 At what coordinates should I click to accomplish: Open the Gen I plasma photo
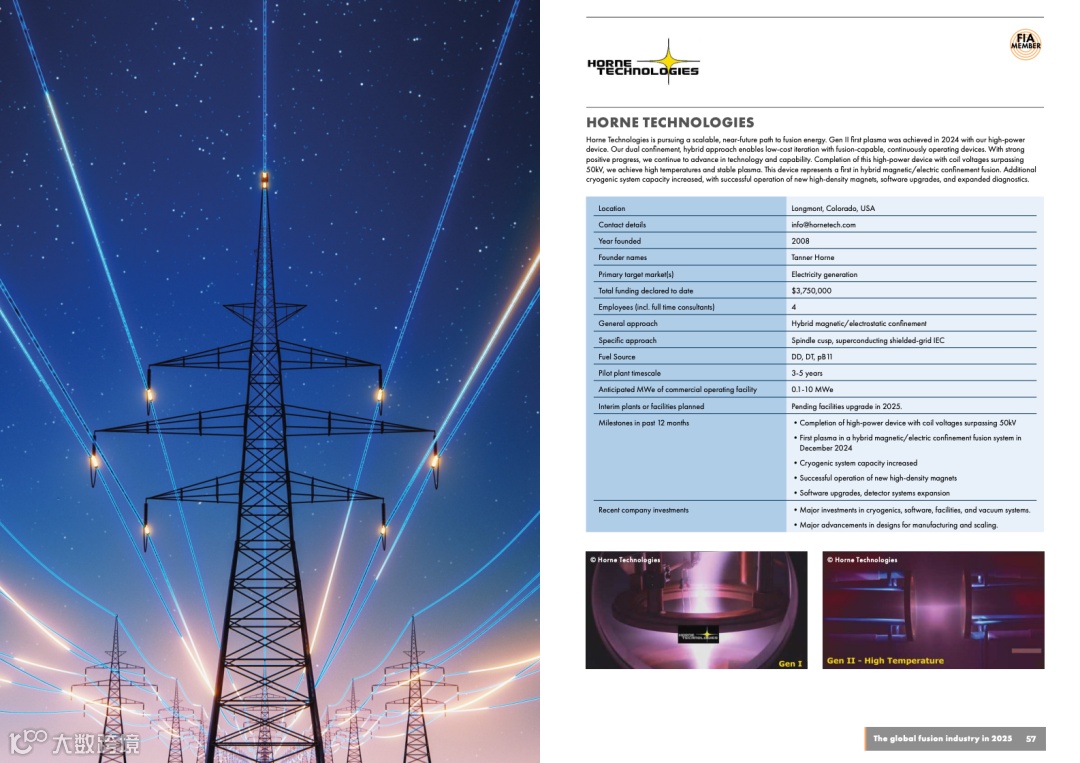click(696, 609)
